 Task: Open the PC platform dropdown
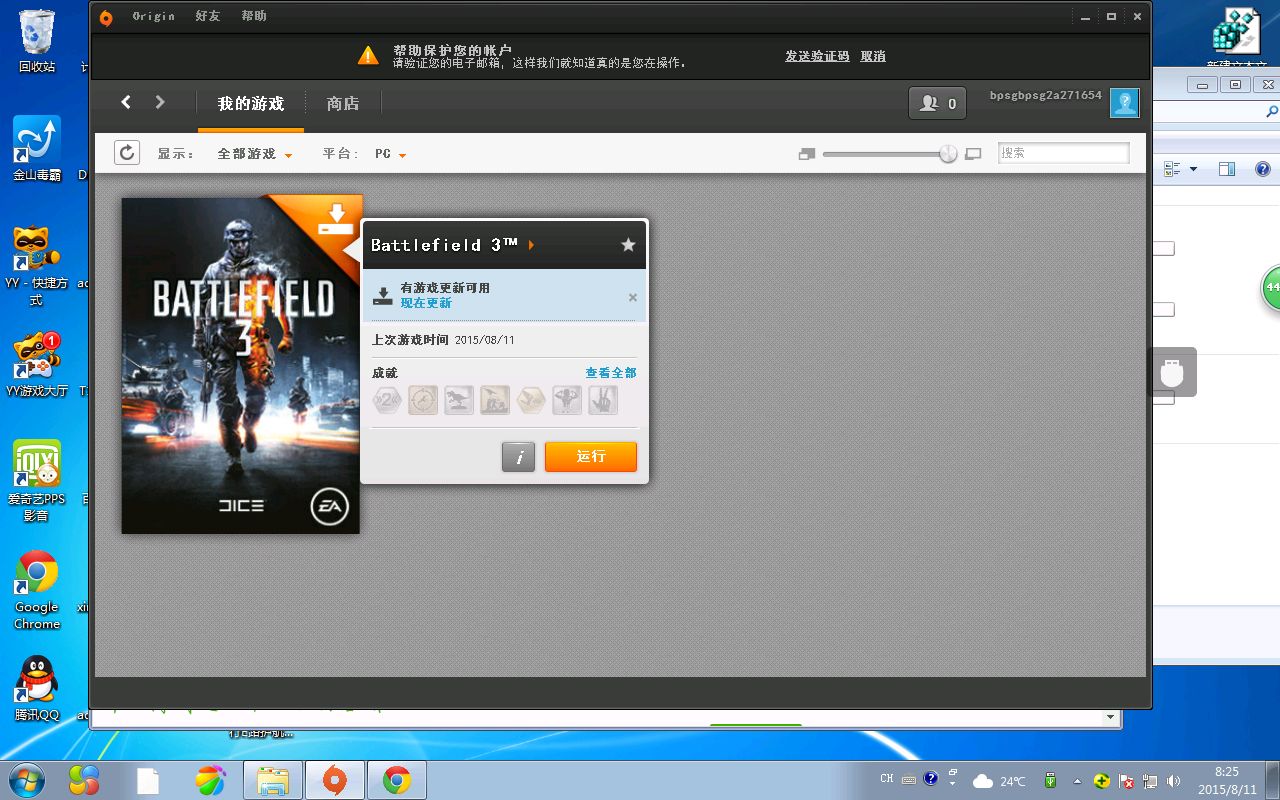coord(391,154)
